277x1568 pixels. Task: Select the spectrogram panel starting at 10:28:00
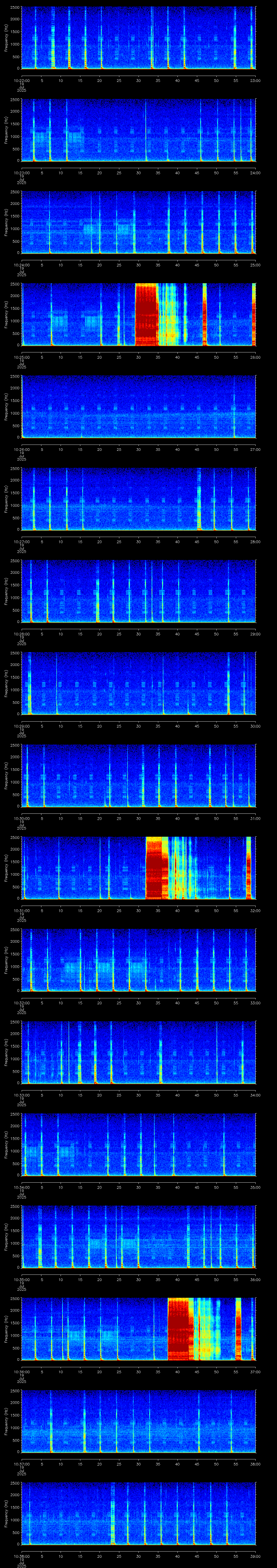coord(139,592)
